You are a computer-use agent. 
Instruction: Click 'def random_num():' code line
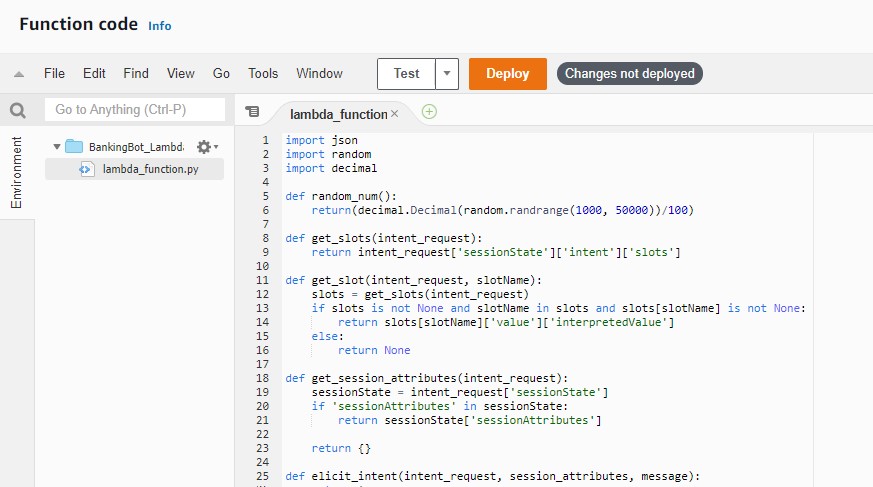pos(341,196)
